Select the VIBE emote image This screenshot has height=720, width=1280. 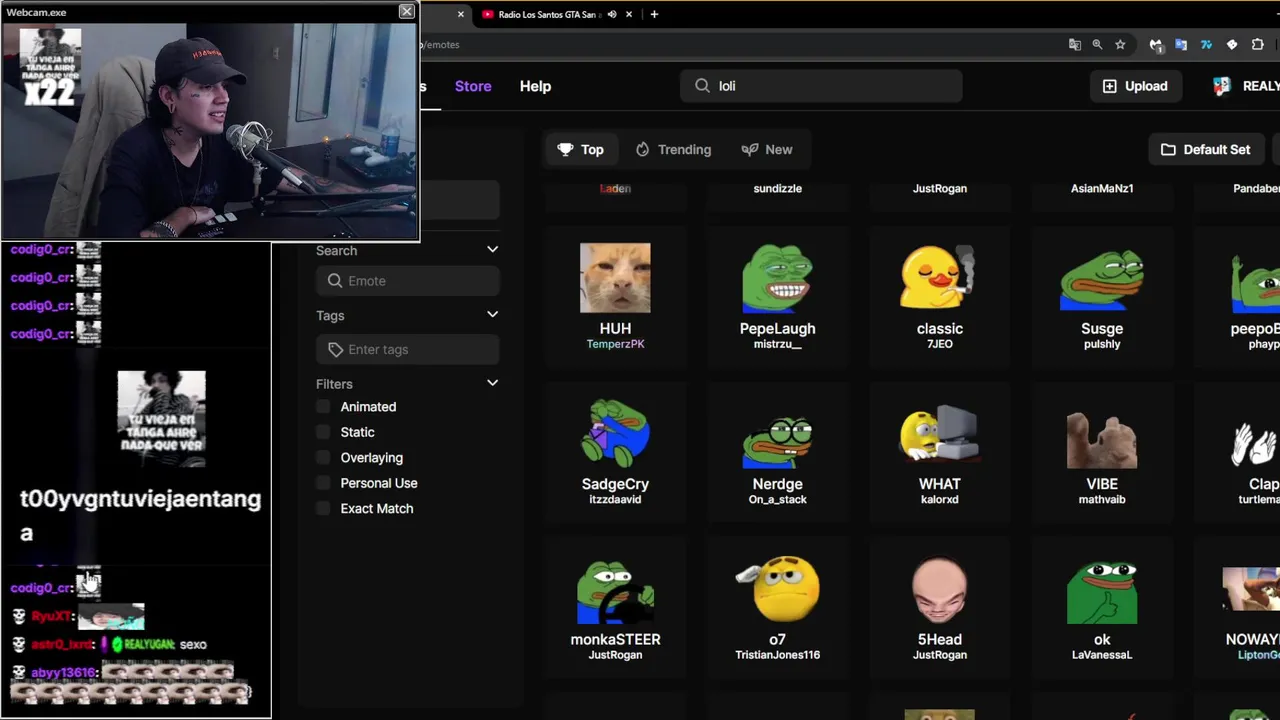click(x=1102, y=440)
